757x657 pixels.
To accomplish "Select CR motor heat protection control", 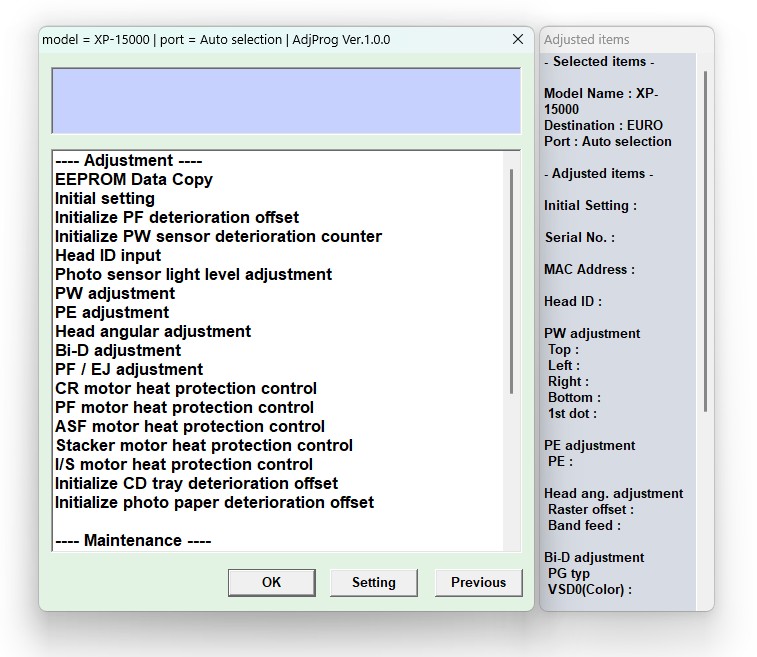I will (x=185, y=389).
